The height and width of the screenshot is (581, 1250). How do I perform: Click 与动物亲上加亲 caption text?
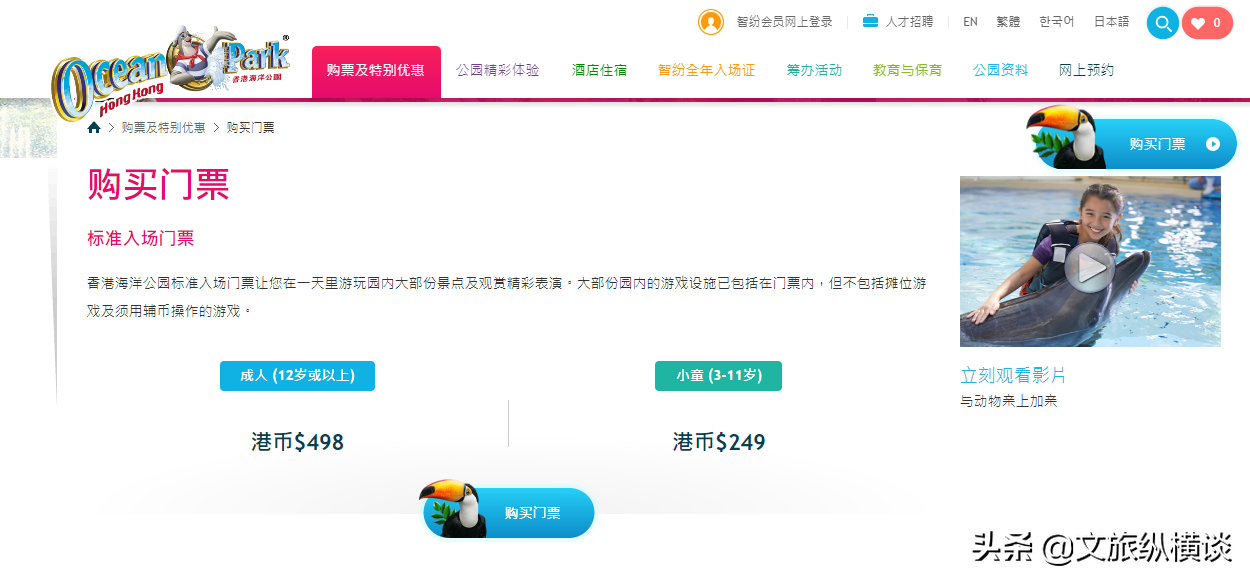click(1009, 401)
